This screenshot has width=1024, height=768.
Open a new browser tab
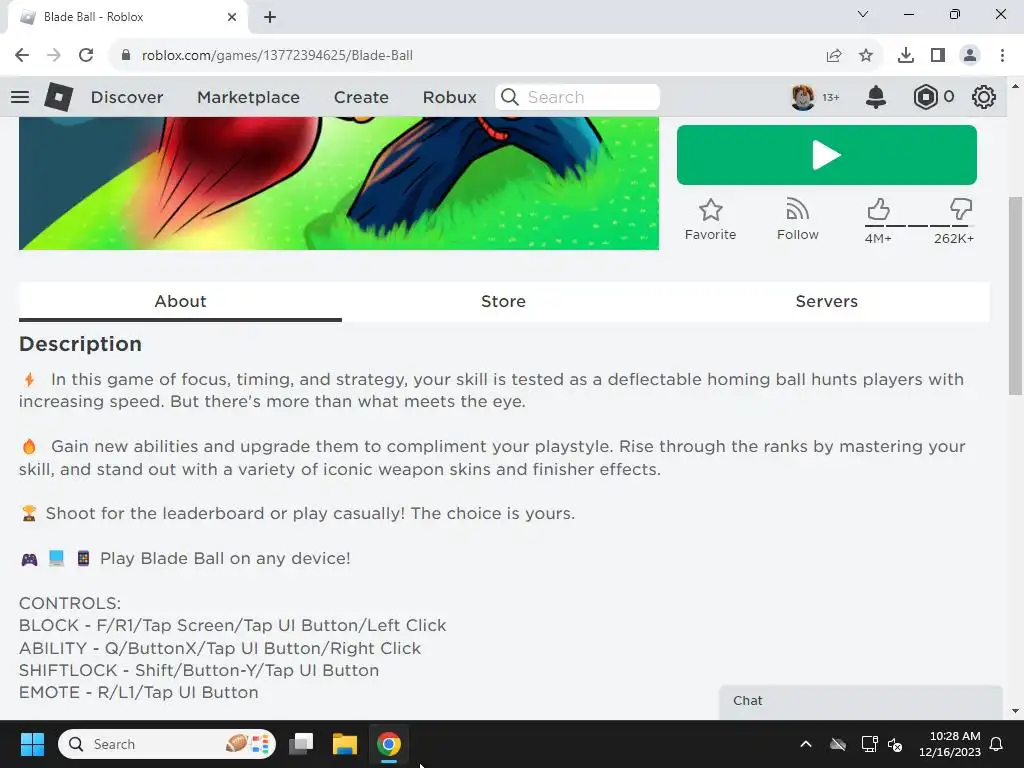(270, 17)
